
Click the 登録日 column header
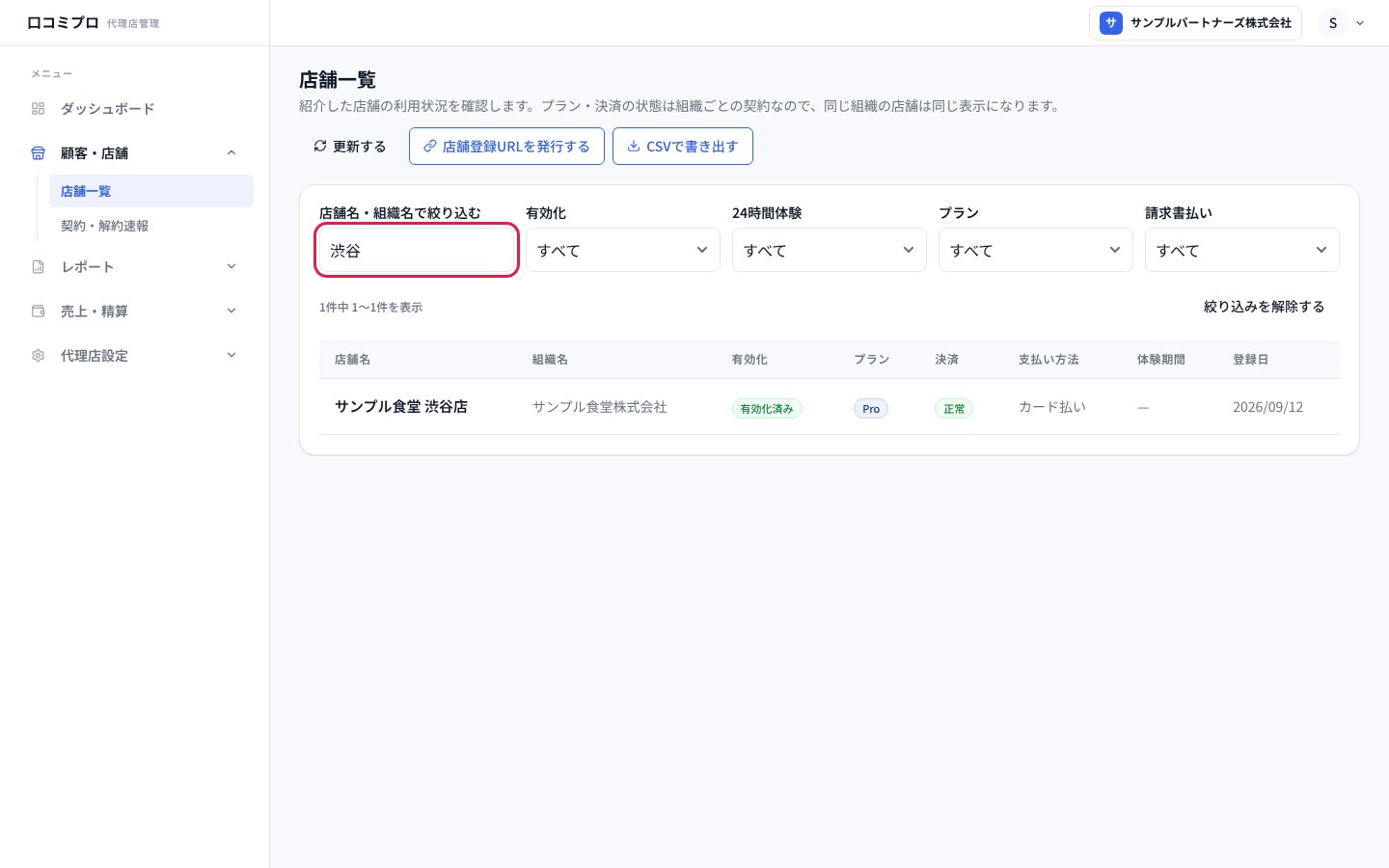point(1250,360)
